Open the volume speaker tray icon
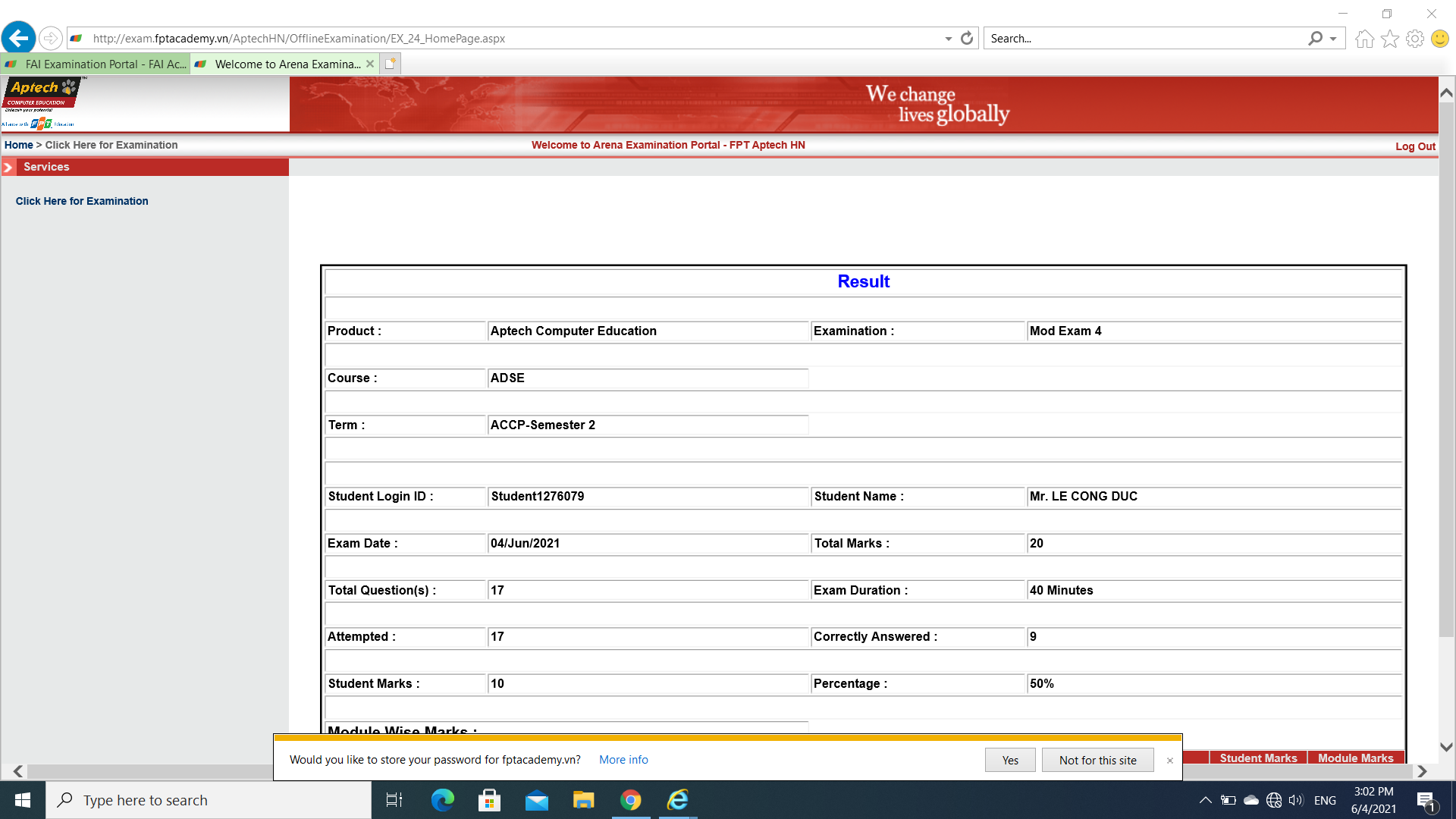This screenshot has height=819, width=1456. (1296, 800)
